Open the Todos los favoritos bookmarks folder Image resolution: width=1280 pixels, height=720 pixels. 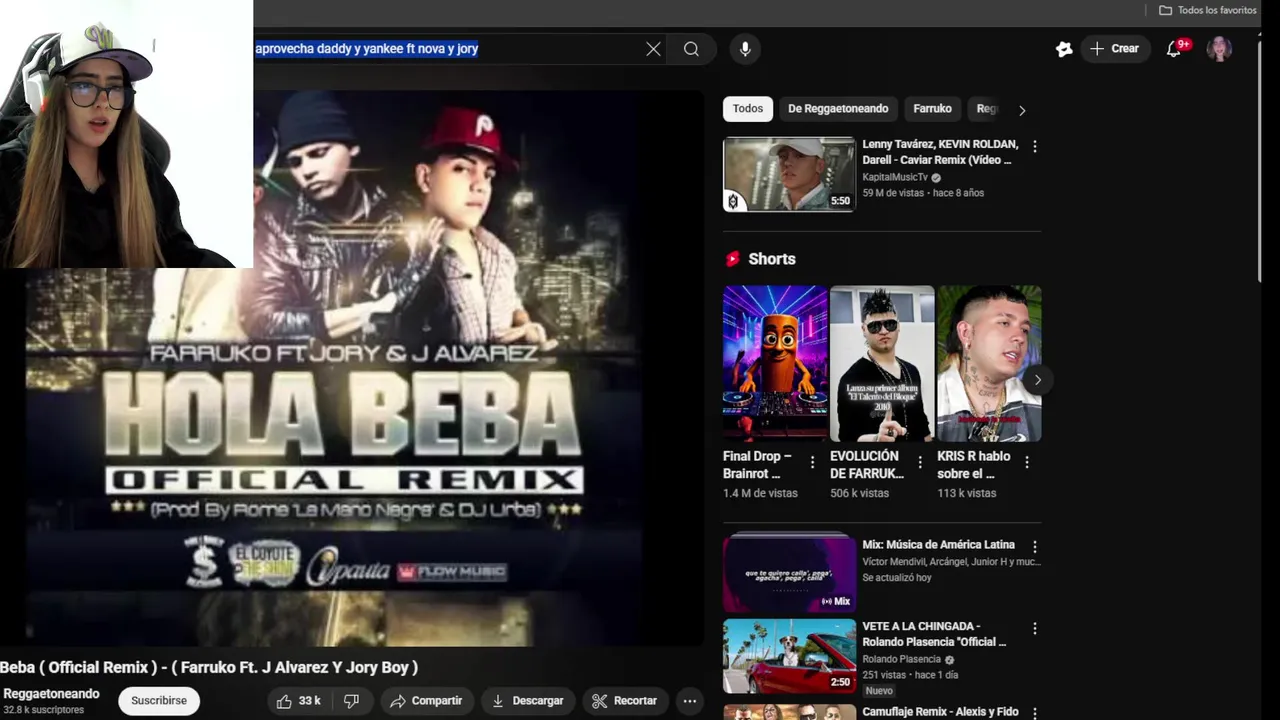[1207, 10]
